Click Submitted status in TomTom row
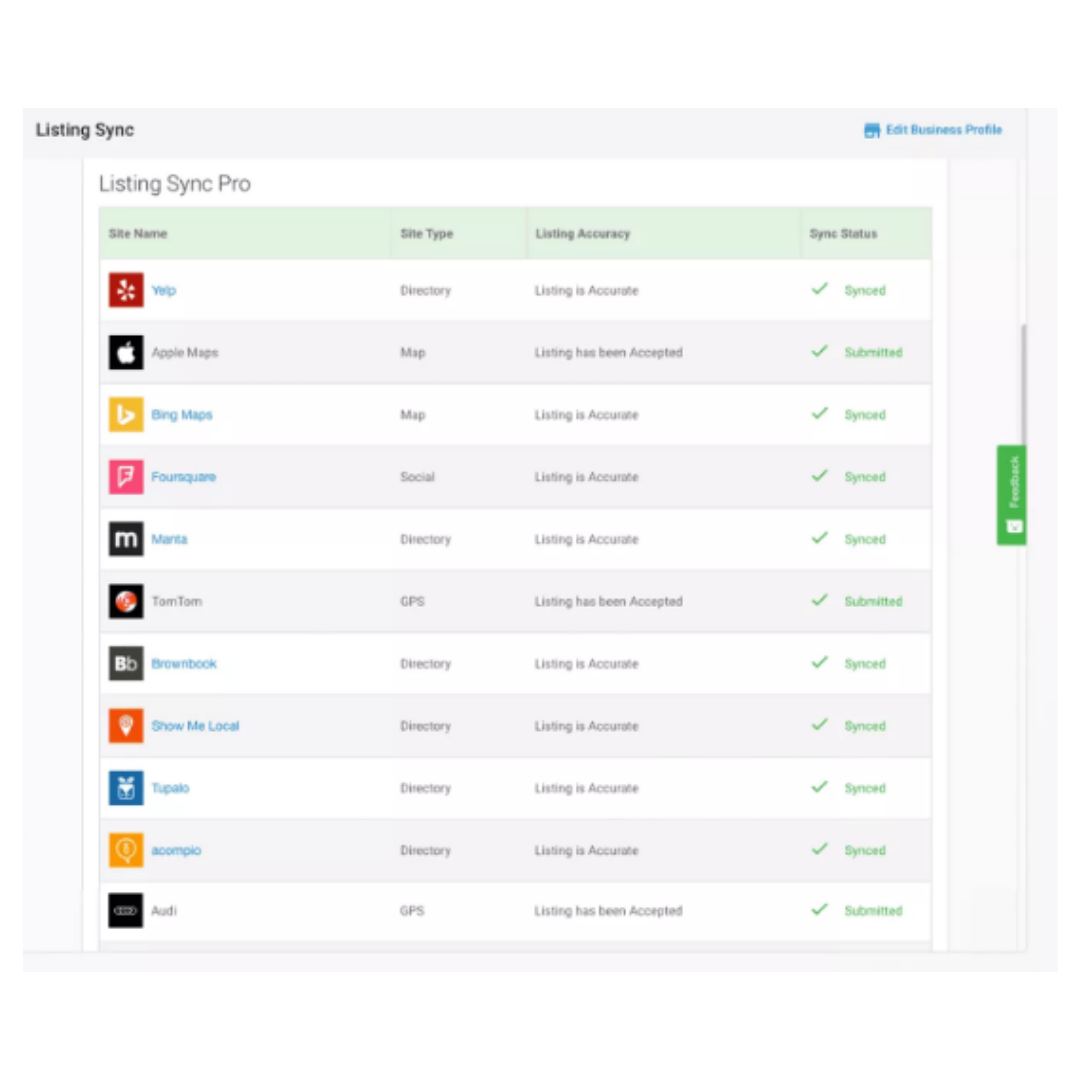Image resolution: width=1080 pixels, height=1080 pixels. (873, 601)
